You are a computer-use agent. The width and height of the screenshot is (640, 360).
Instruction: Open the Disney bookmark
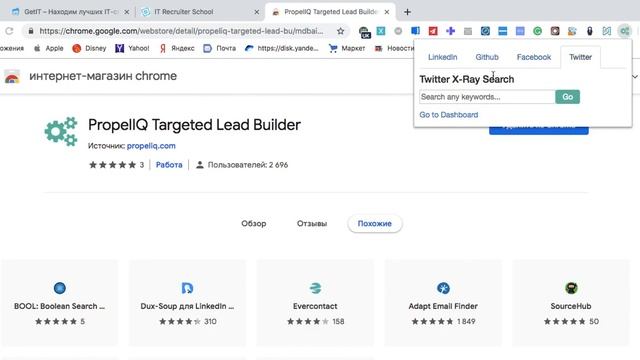click(89, 48)
